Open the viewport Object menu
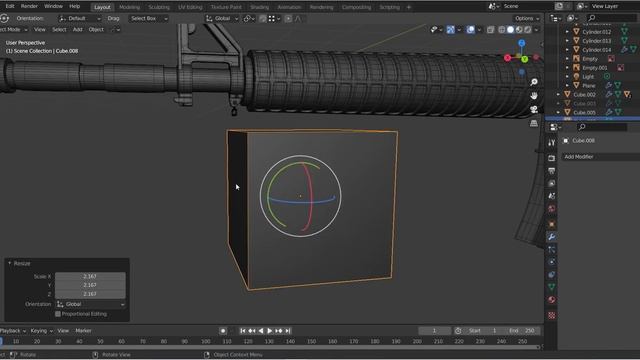Viewport: 640px width, 360px height. tap(96, 29)
